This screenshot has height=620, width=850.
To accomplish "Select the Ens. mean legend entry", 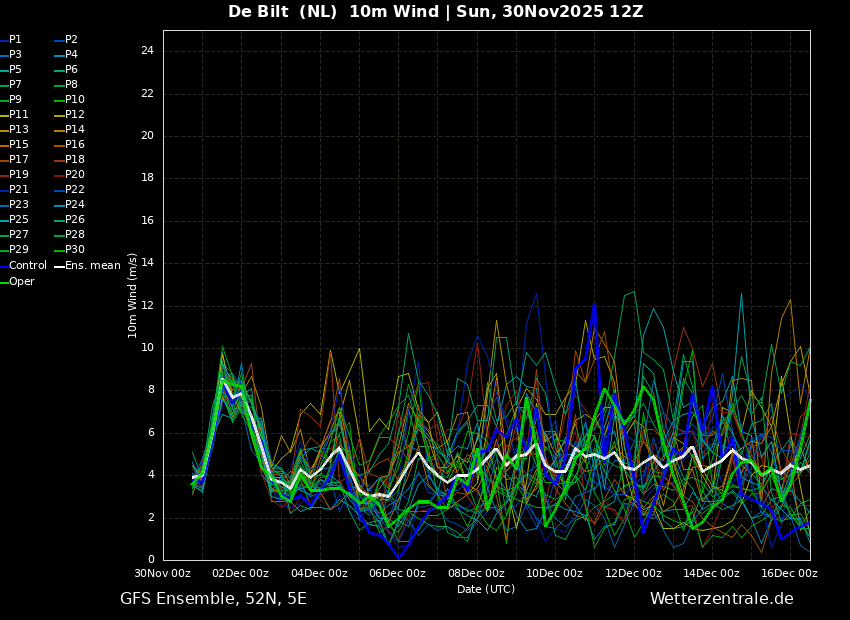I will 92,266.
